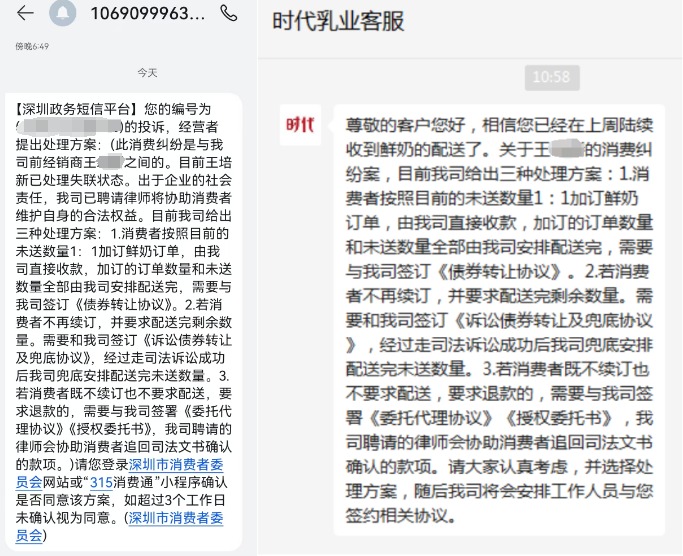
Task: Select the 今天 date label
Action: (x=147, y=73)
